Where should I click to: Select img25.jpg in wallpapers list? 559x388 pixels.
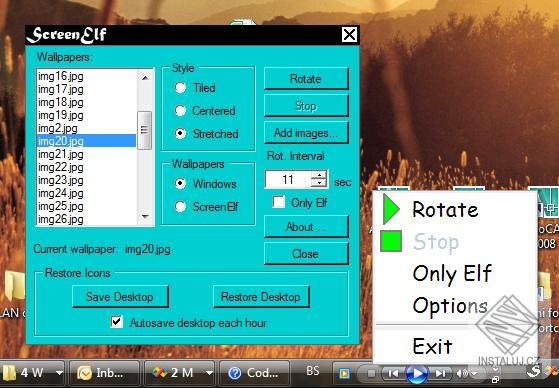[86, 206]
